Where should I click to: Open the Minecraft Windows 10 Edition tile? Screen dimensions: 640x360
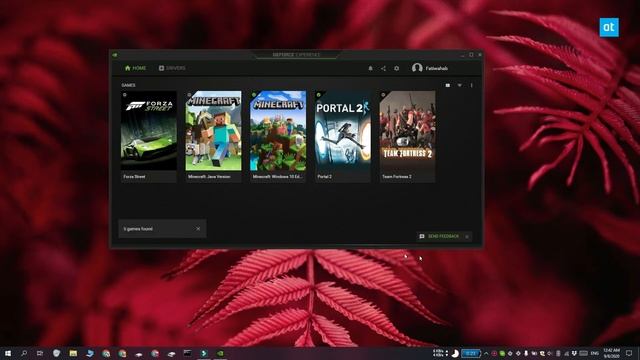coord(278,136)
